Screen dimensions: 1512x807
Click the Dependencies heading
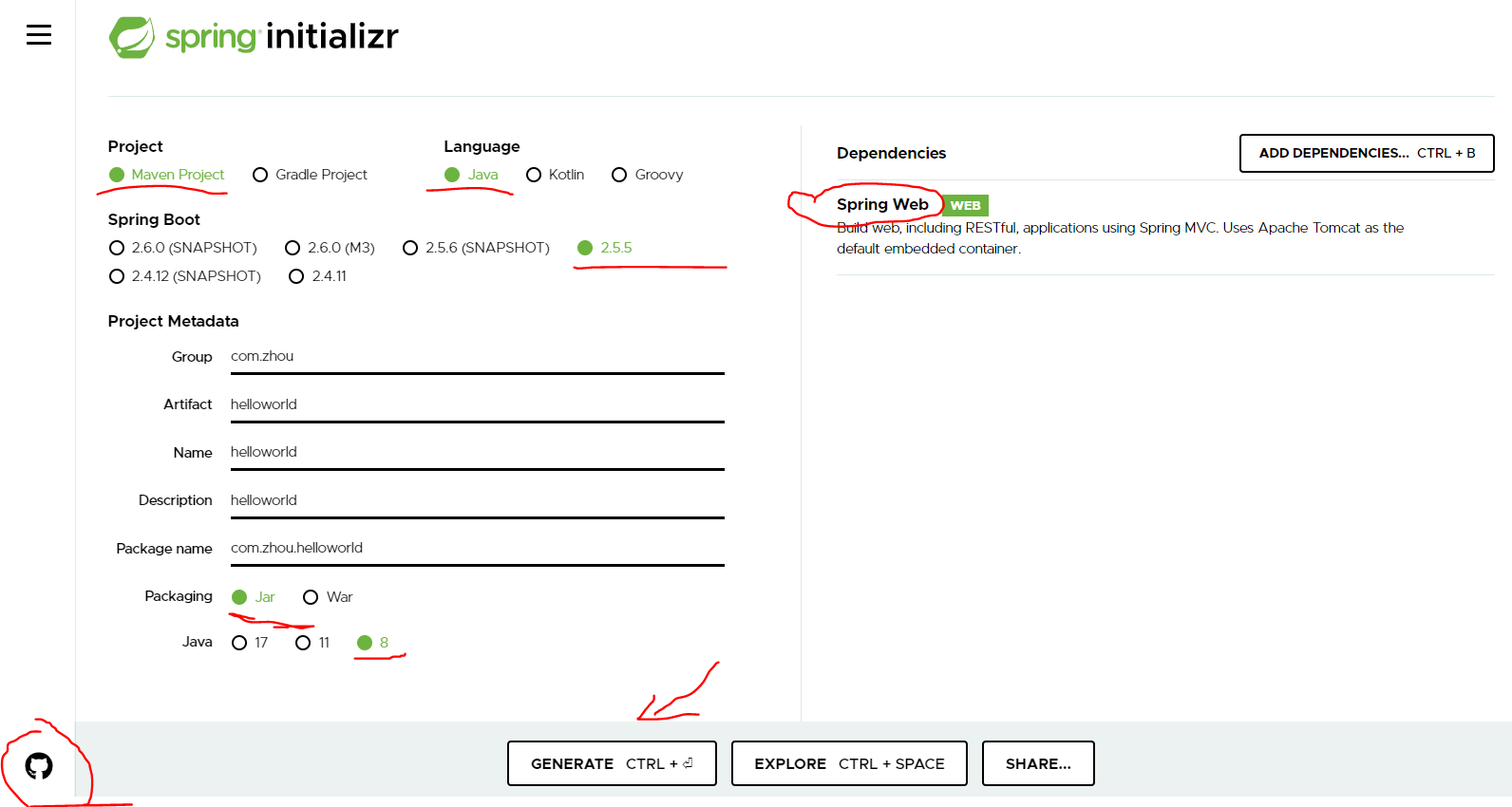(891, 153)
